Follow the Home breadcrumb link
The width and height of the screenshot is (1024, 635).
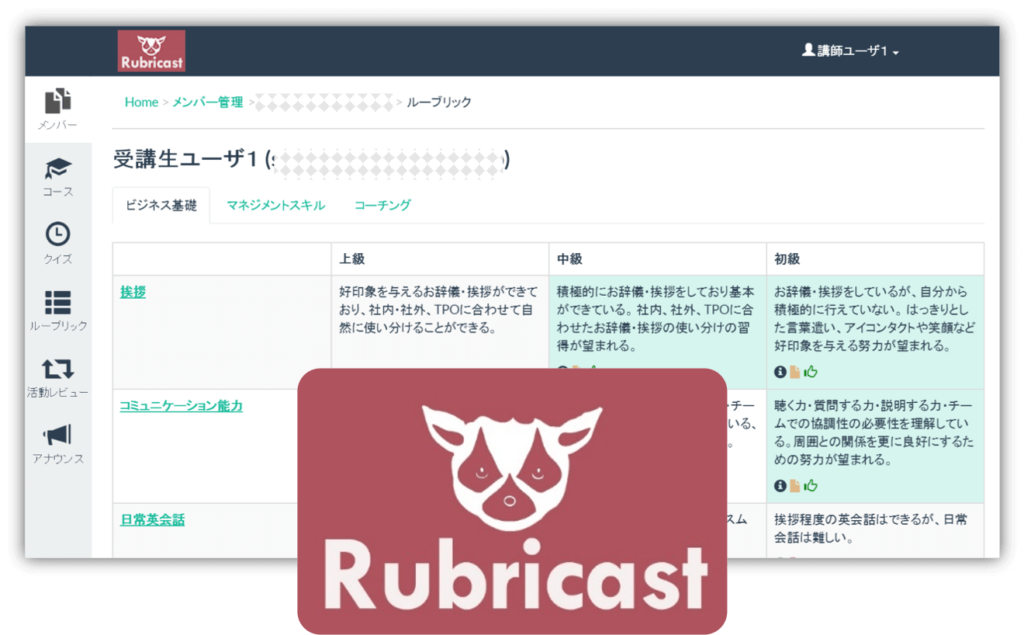tap(141, 102)
